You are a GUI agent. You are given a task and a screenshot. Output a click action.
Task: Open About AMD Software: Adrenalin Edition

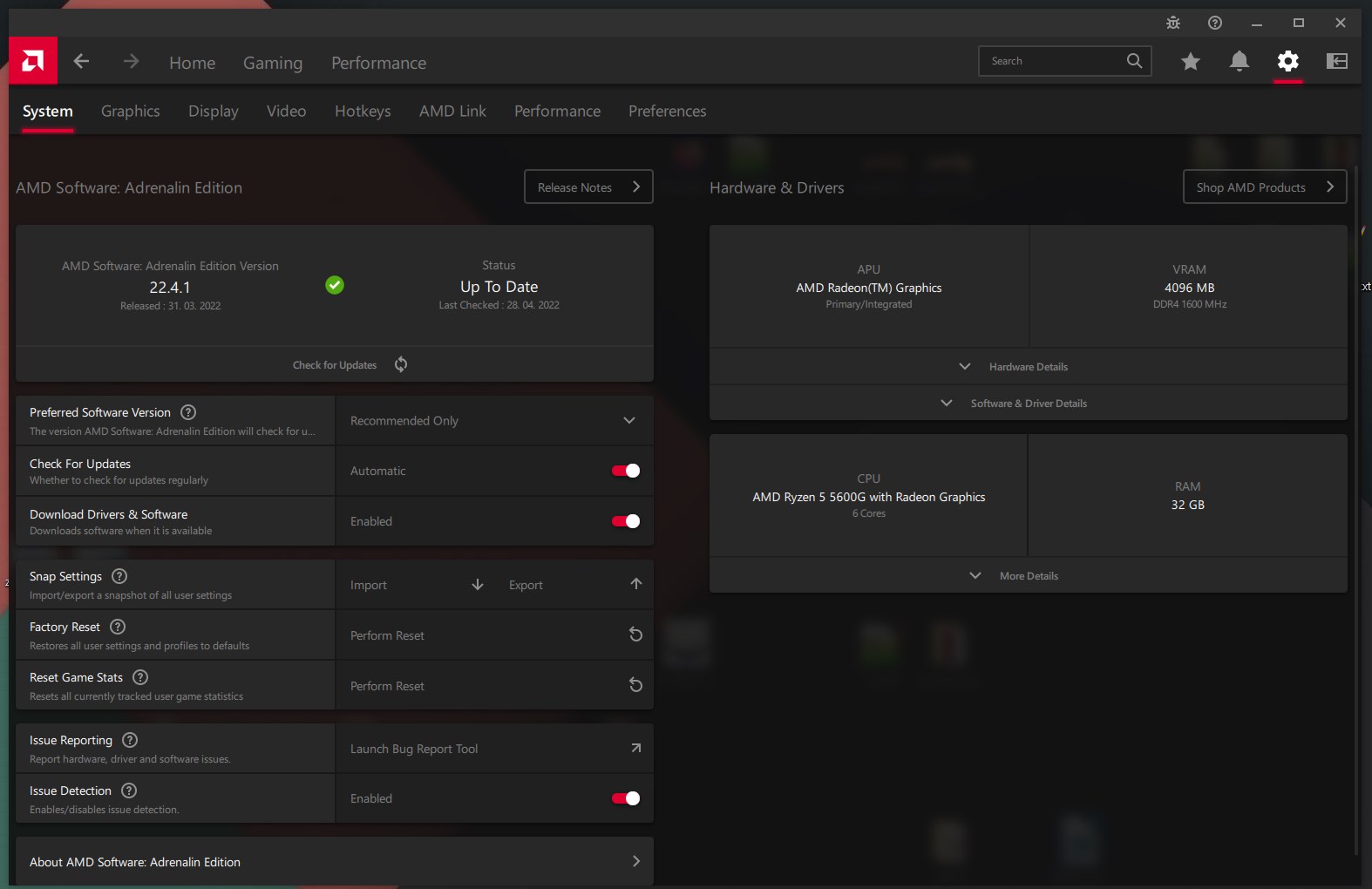tap(335, 862)
